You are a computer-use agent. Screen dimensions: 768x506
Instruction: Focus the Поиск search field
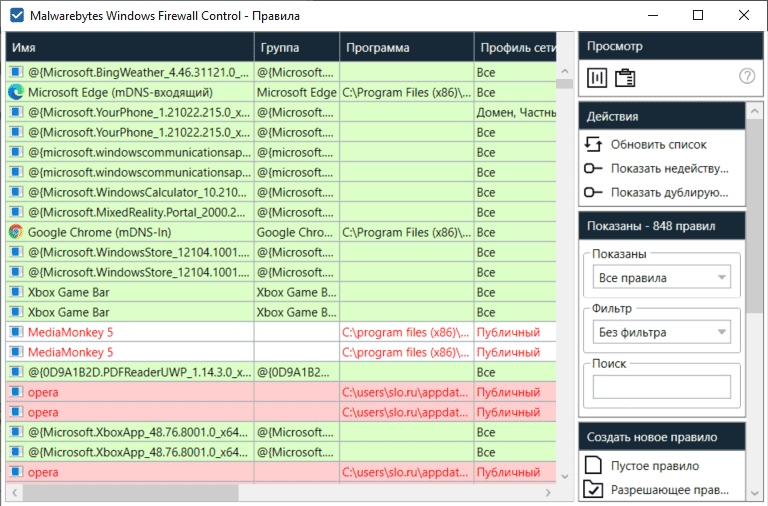pyautogui.click(x=662, y=387)
